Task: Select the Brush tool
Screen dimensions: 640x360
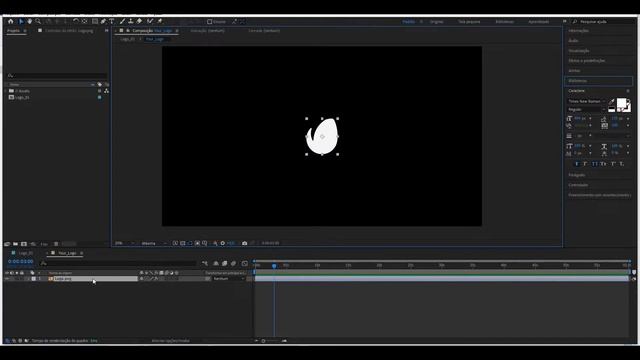Action: 122,21
